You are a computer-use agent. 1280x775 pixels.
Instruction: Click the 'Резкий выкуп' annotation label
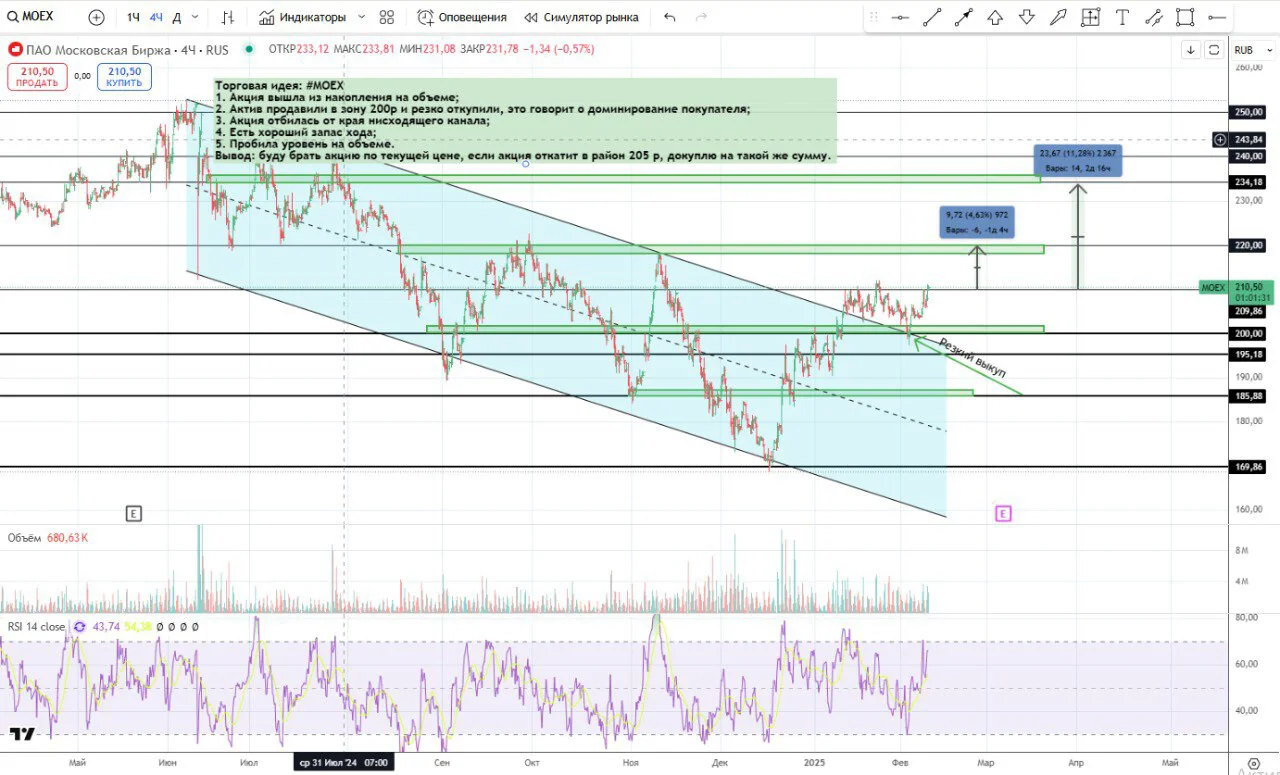pyautogui.click(x=971, y=358)
